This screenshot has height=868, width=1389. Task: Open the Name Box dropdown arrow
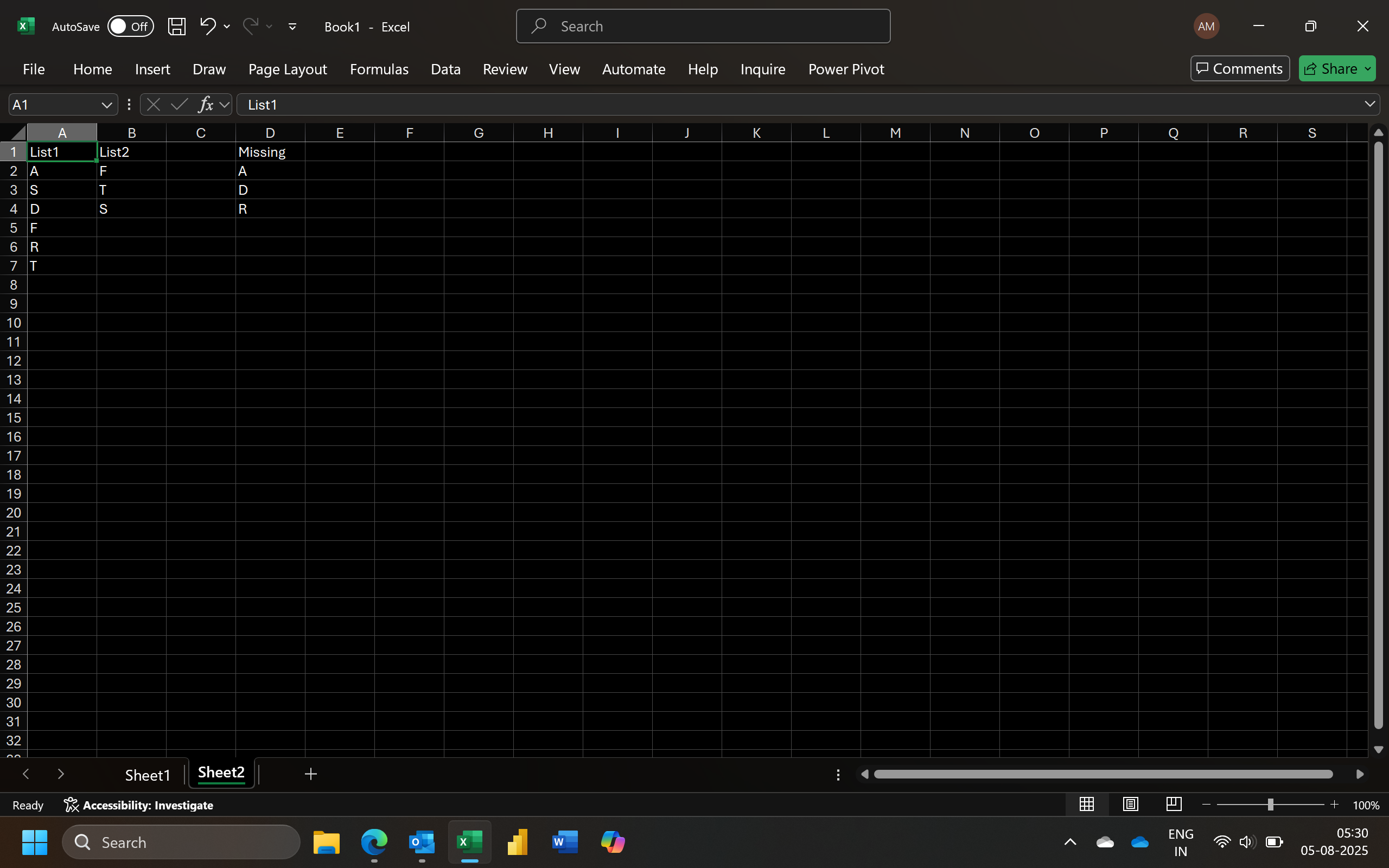click(106, 105)
